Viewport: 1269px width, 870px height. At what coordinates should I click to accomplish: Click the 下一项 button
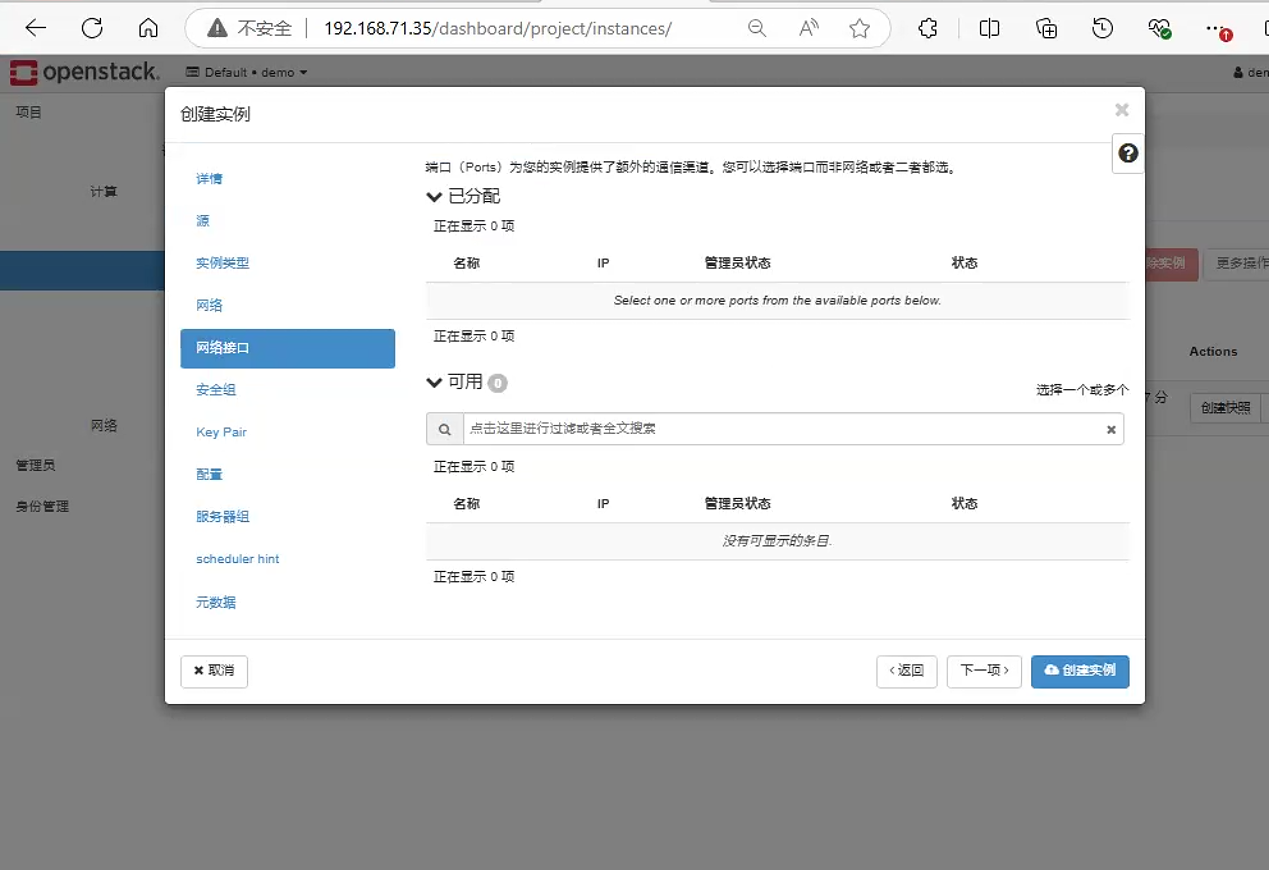[984, 671]
